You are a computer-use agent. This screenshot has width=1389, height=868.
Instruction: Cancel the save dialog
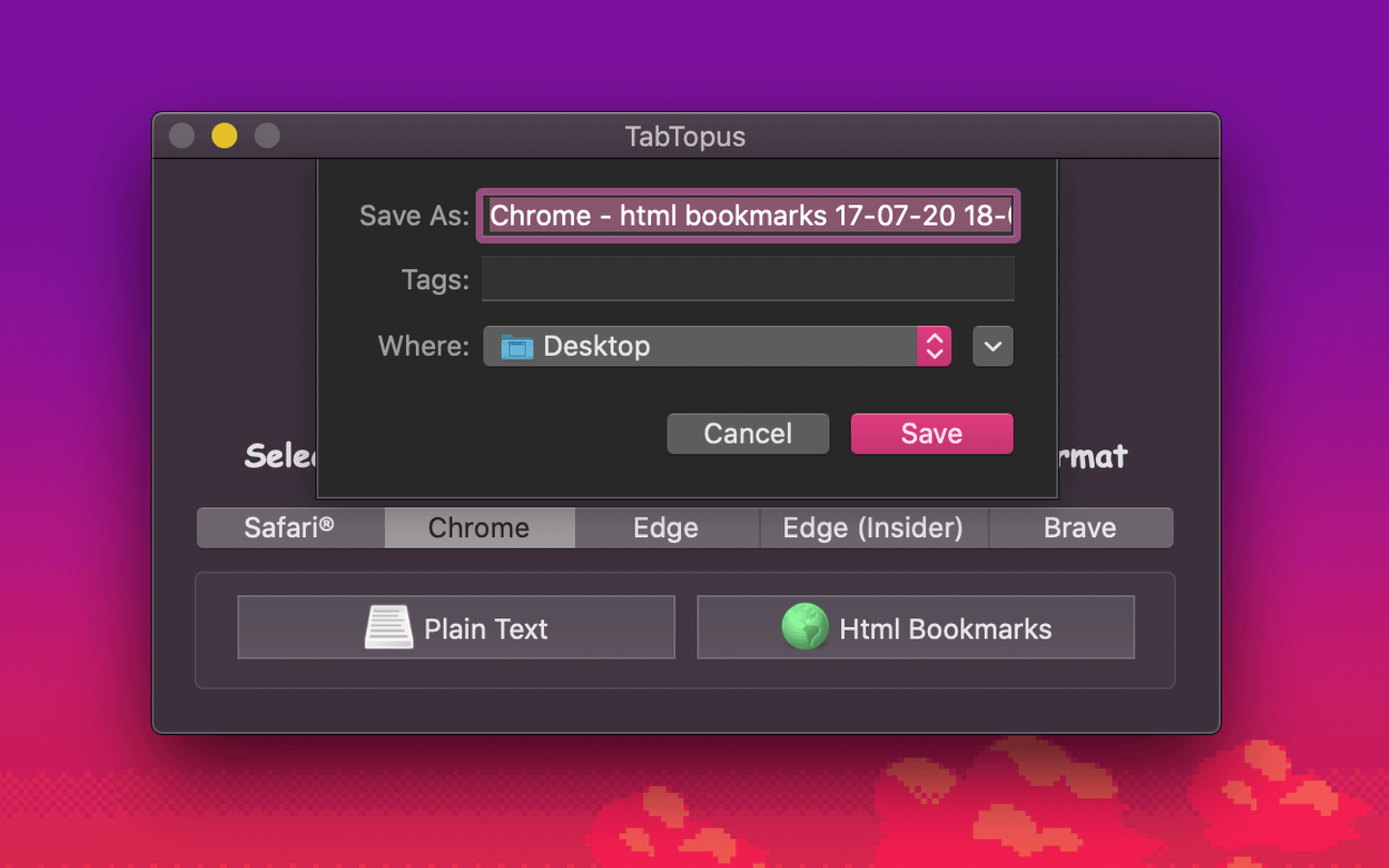(748, 434)
